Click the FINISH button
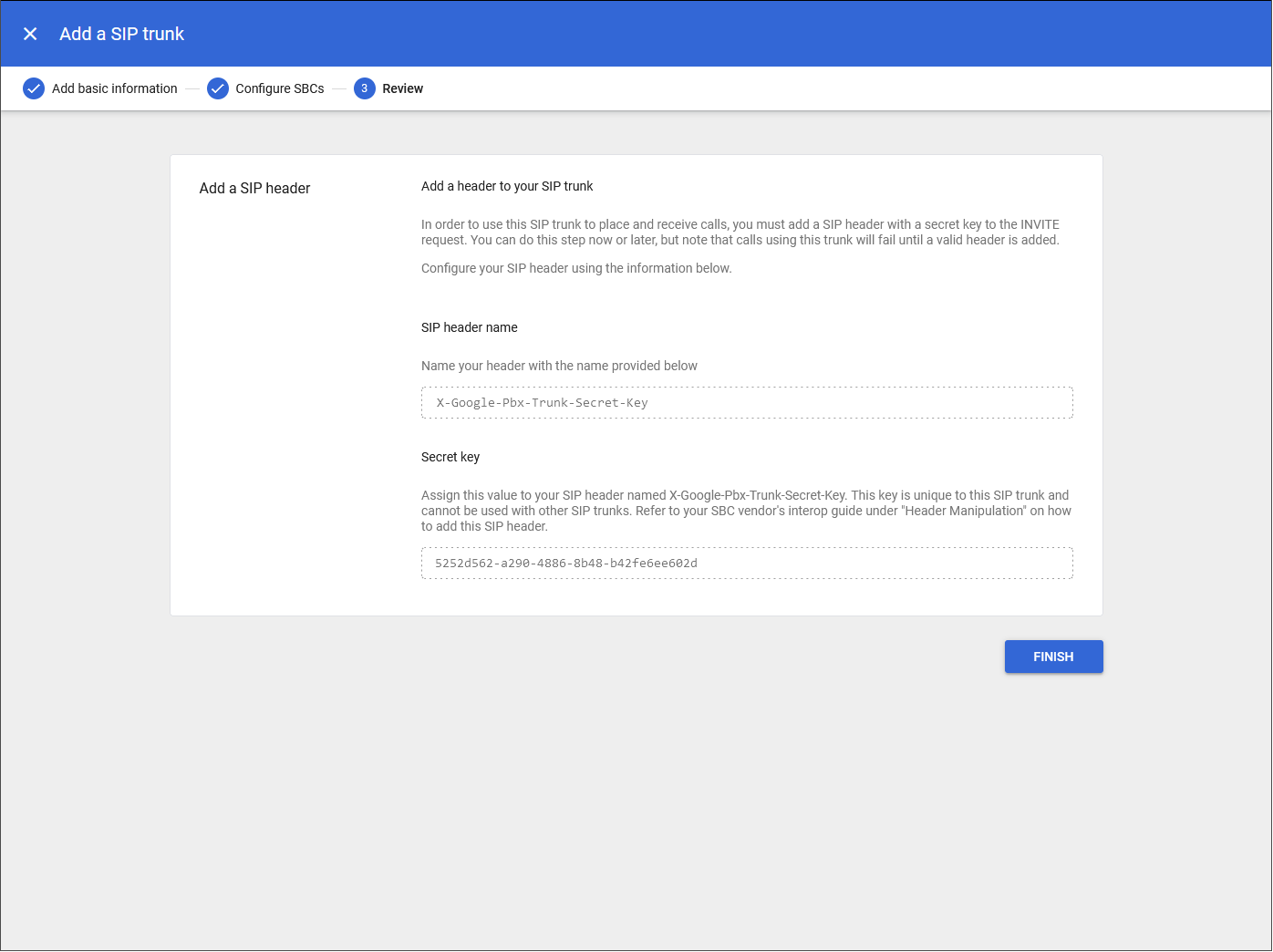The height and width of the screenshot is (952, 1273). tap(1054, 657)
